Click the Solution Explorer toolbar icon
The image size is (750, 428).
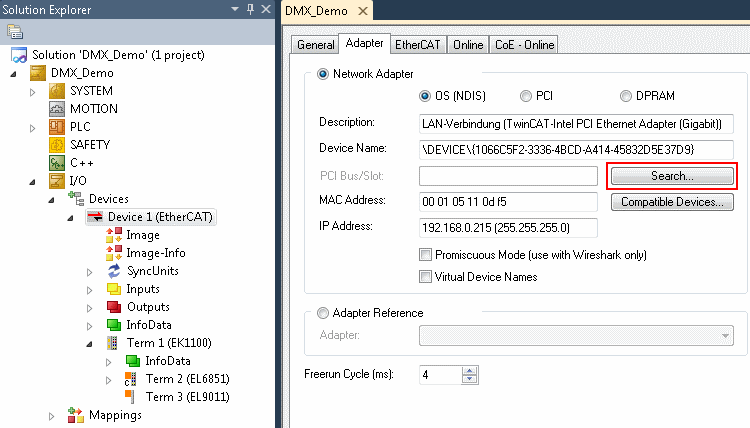15,32
